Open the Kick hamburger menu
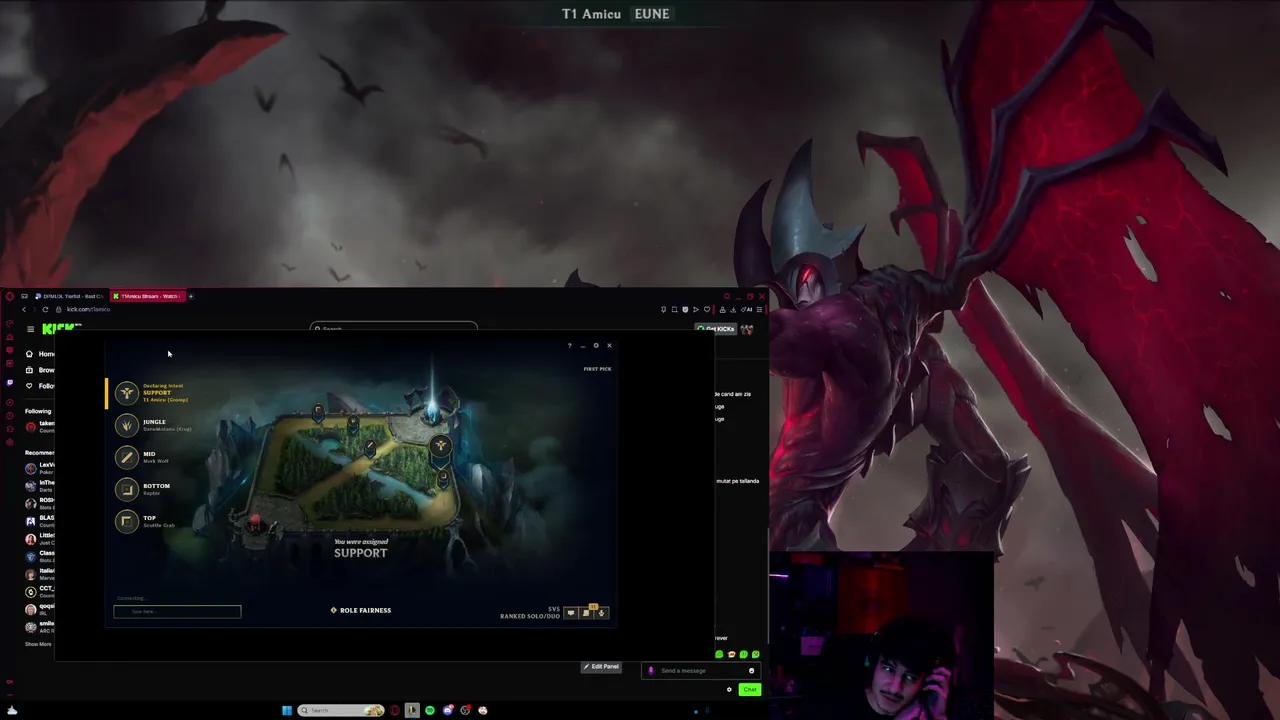 30,329
